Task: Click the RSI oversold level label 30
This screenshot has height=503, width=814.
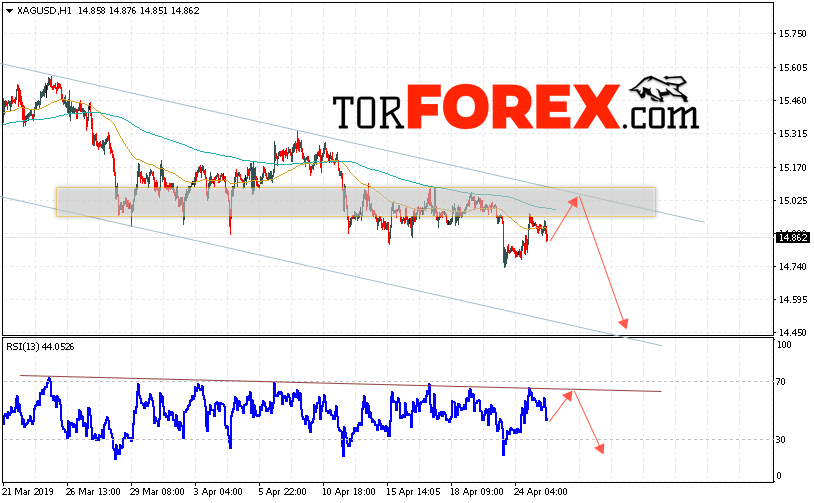Action: [781, 440]
